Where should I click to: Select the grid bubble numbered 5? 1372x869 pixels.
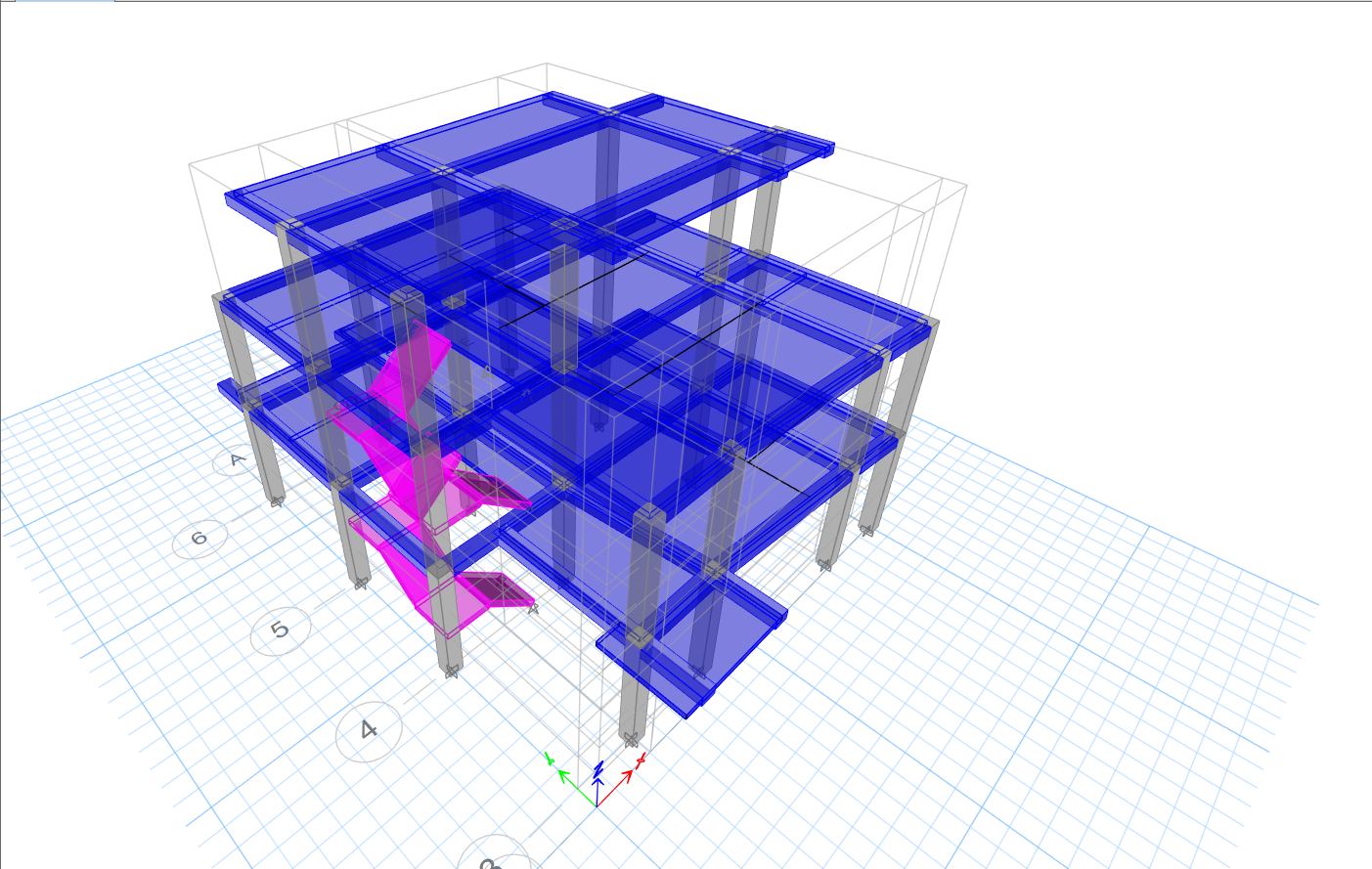pos(281,630)
